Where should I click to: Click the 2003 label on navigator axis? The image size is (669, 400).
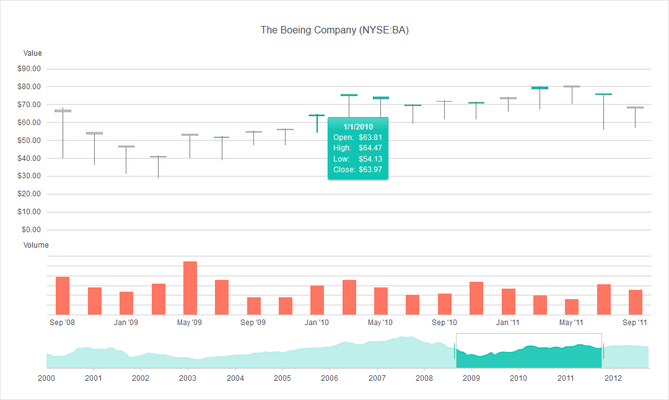(187, 378)
